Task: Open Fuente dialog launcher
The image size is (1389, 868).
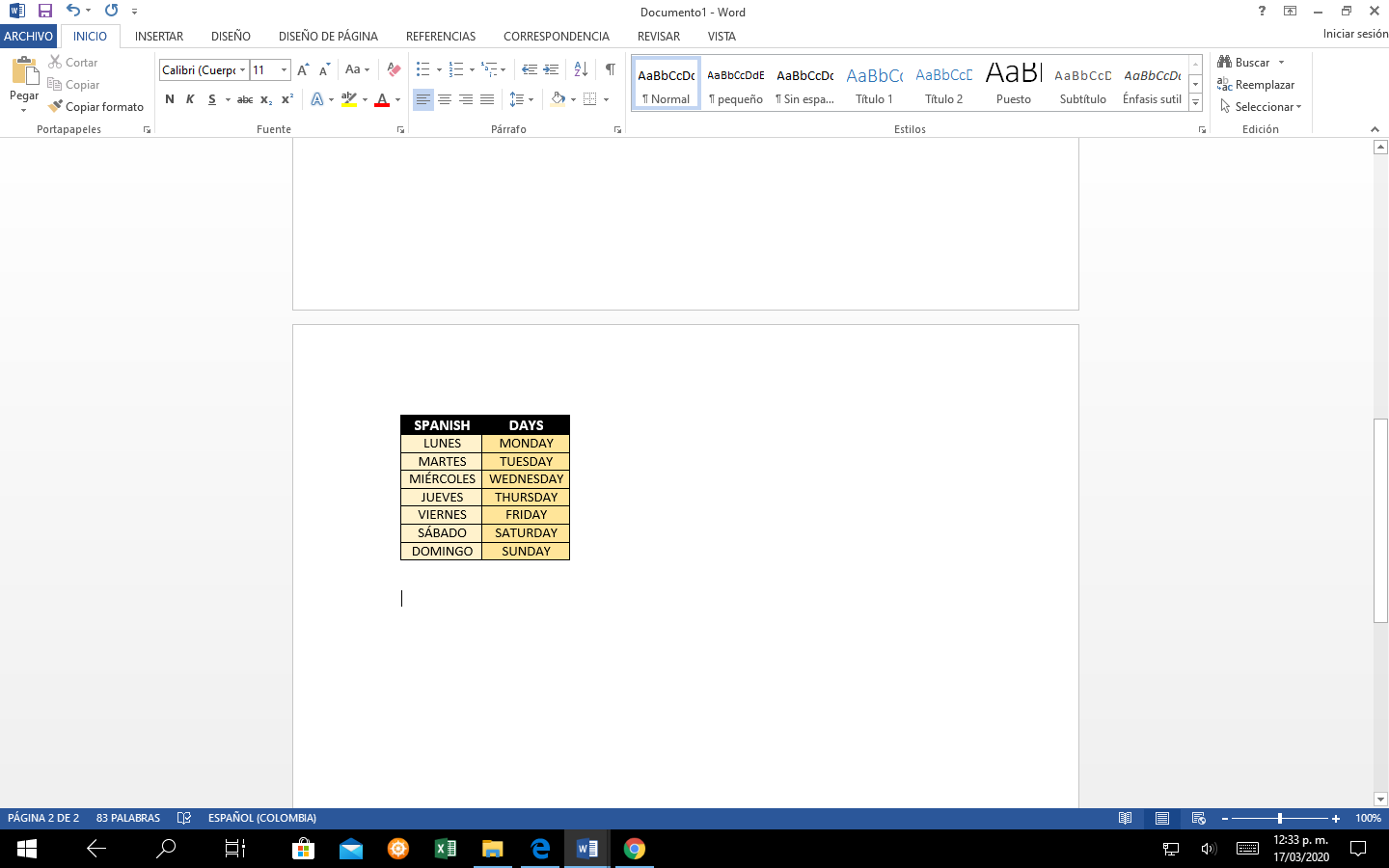Action: [400, 129]
